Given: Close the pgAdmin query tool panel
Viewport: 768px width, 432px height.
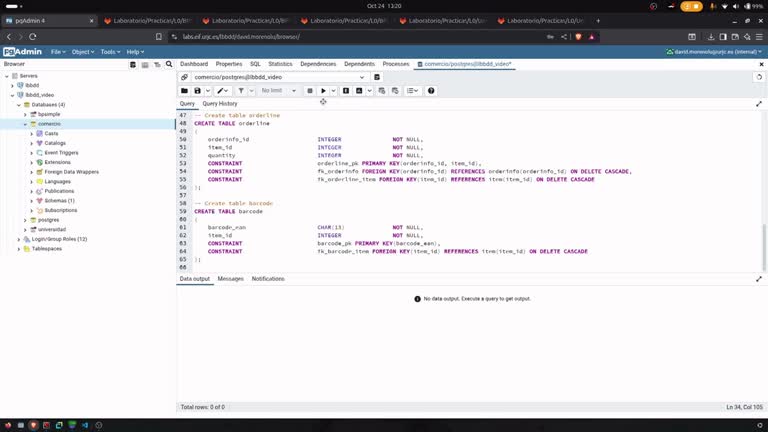Looking at the screenshot, I should [761, 64].
